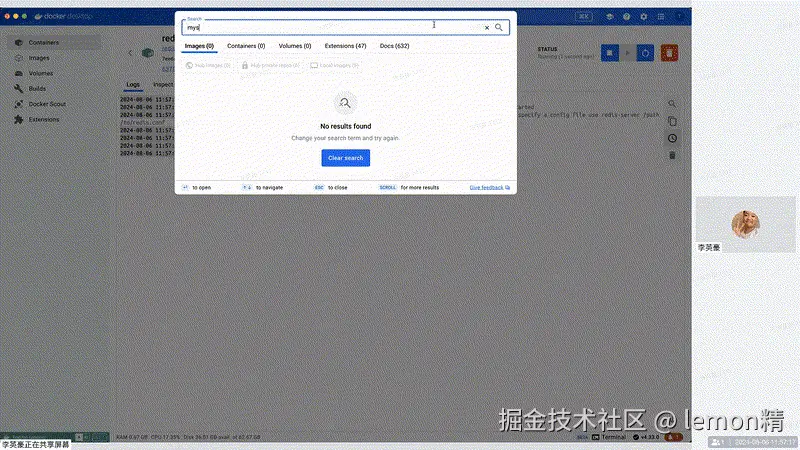Open the Terminal from the status bar

[x=609, y=437]
